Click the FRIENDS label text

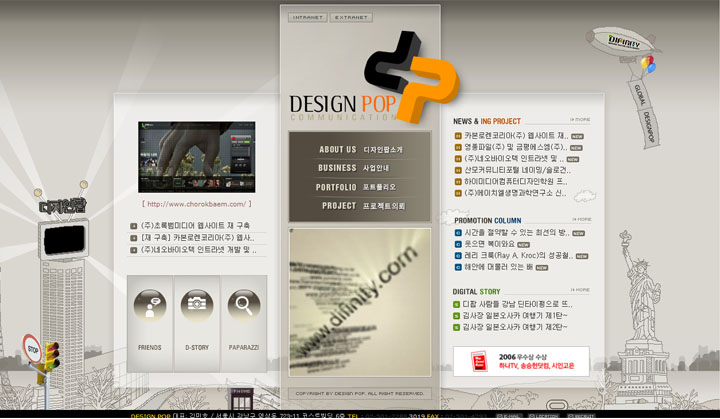[x=150, y=348]
